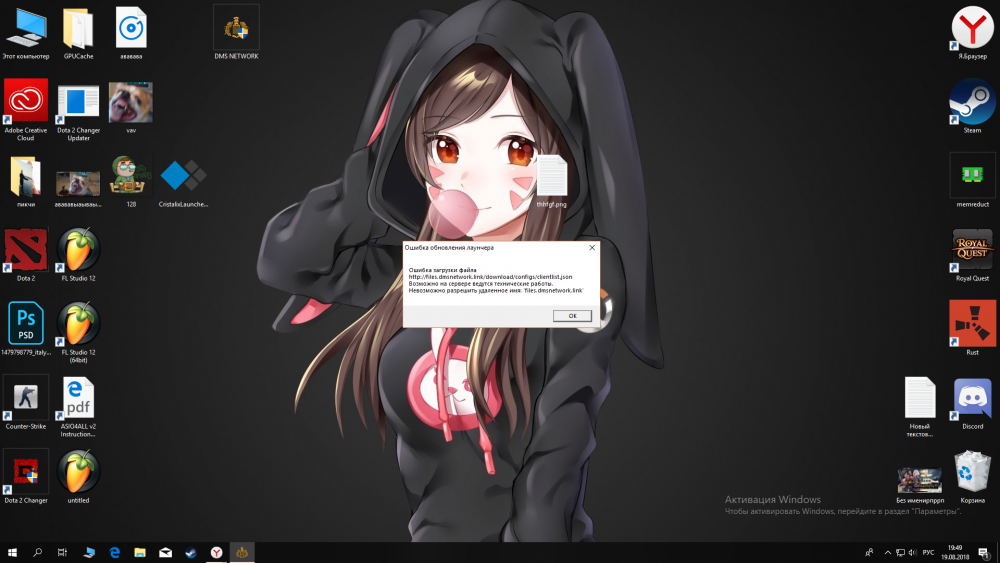Select the Discord desktop shortcut
This screenshot has height=563, width=1000.
971,398
